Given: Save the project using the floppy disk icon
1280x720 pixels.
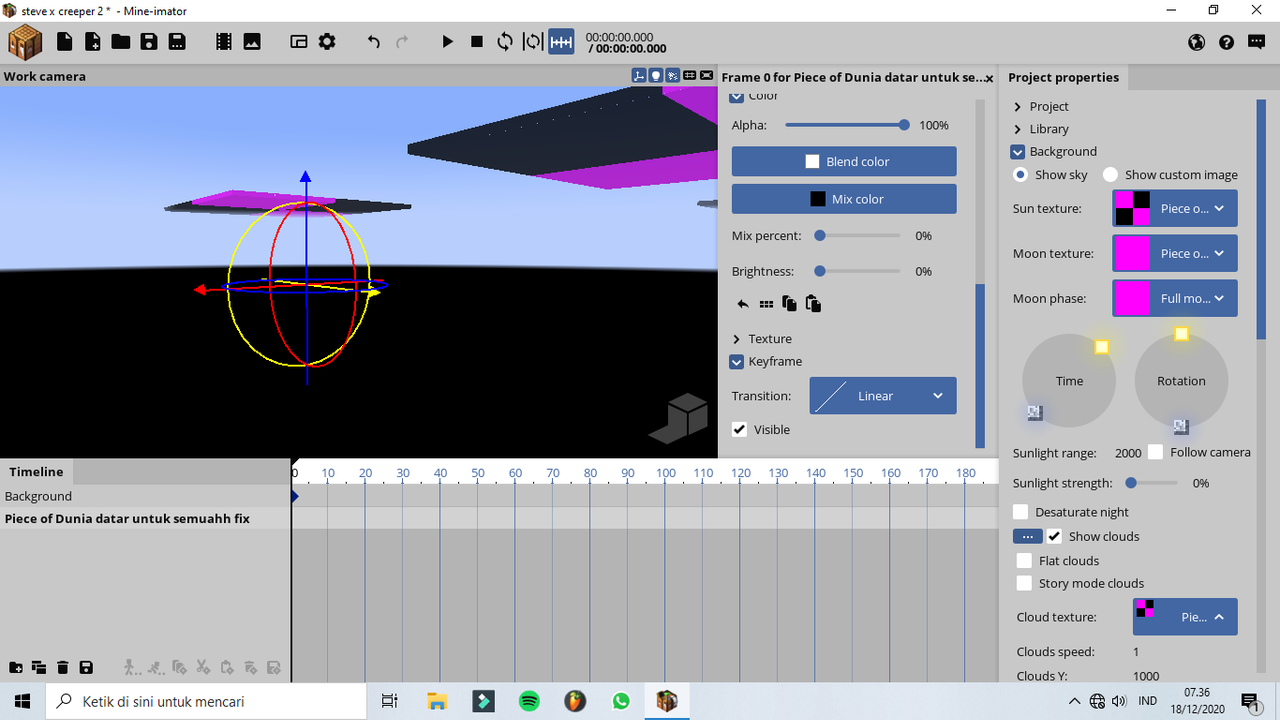Looking at the screenshot, I should point(149,42).
